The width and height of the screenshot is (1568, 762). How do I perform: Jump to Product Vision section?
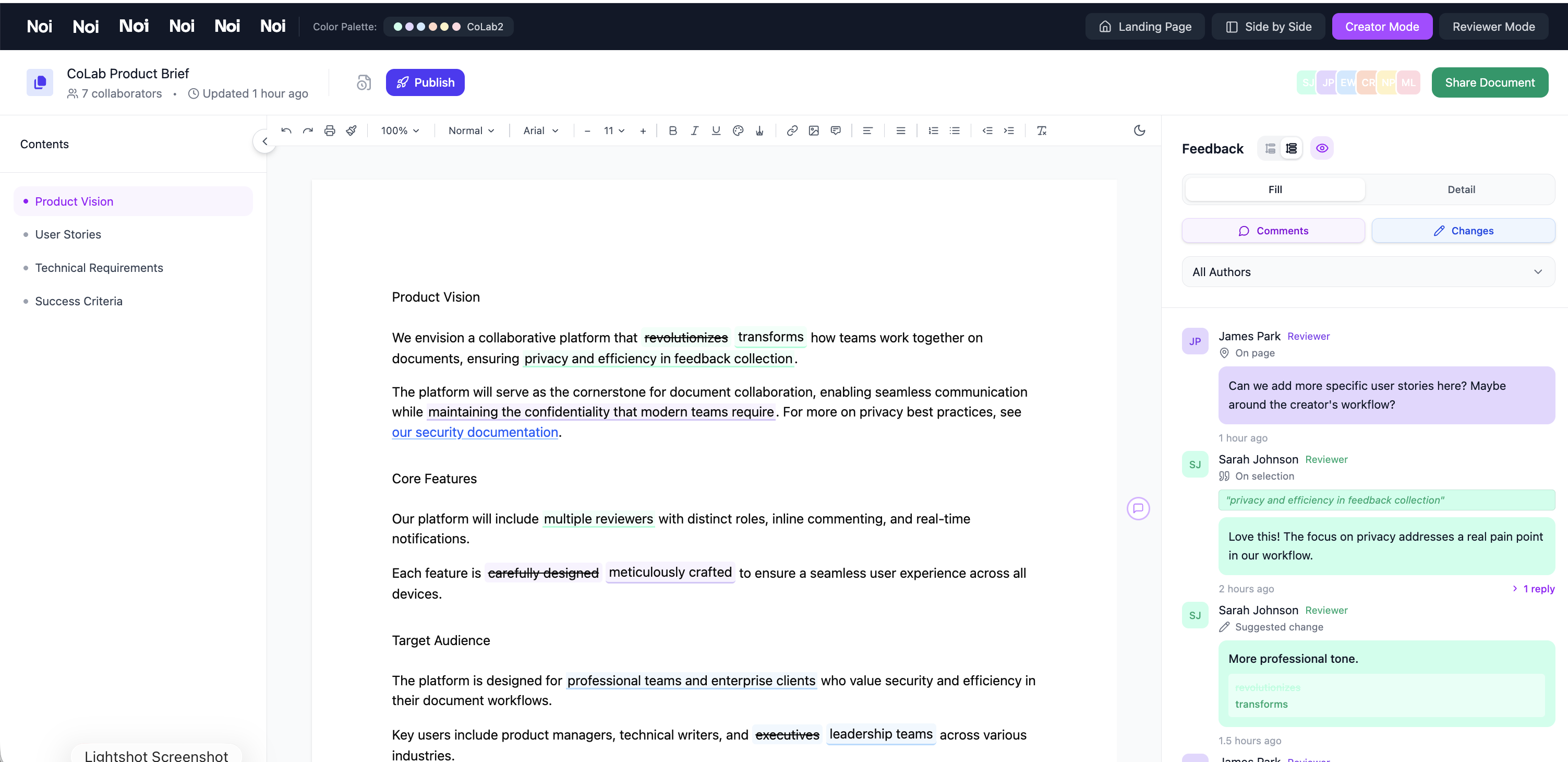132,201
